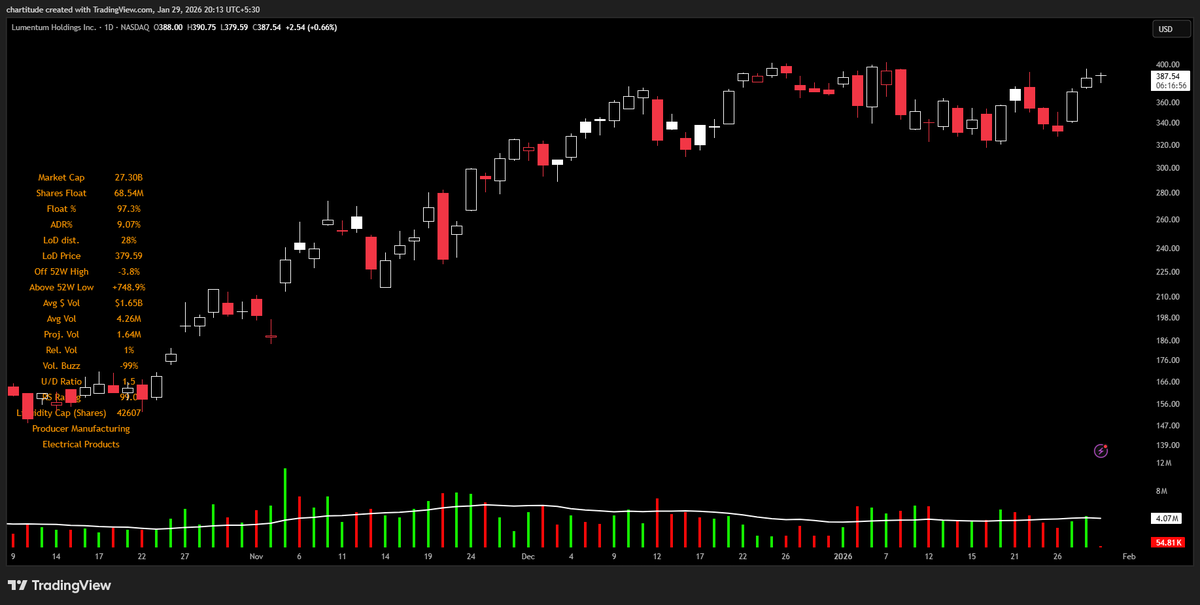1200x605 pixels.
Task: Click the 8M volume axis label
Action: click(1161, 491)
